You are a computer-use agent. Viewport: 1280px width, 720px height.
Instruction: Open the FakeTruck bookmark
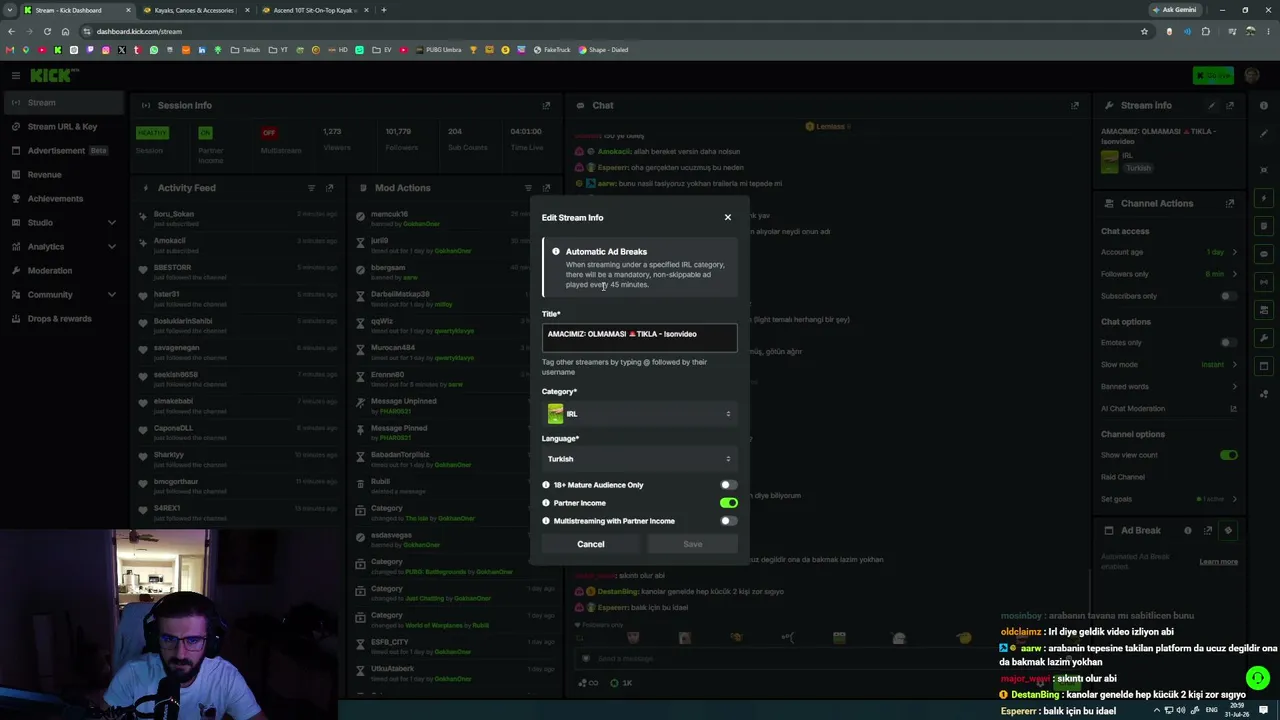pyautogui.click(x=552, y=50)
